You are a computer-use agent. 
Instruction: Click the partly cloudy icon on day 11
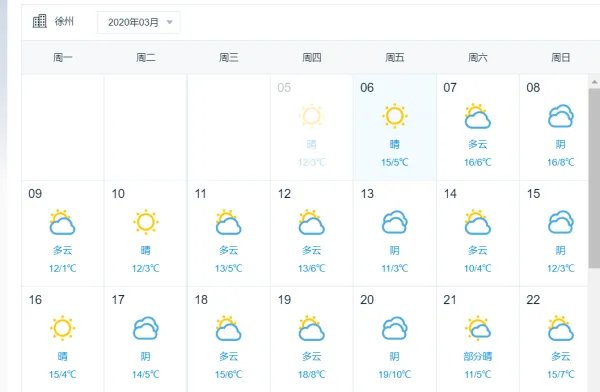(x=228, y=222)
